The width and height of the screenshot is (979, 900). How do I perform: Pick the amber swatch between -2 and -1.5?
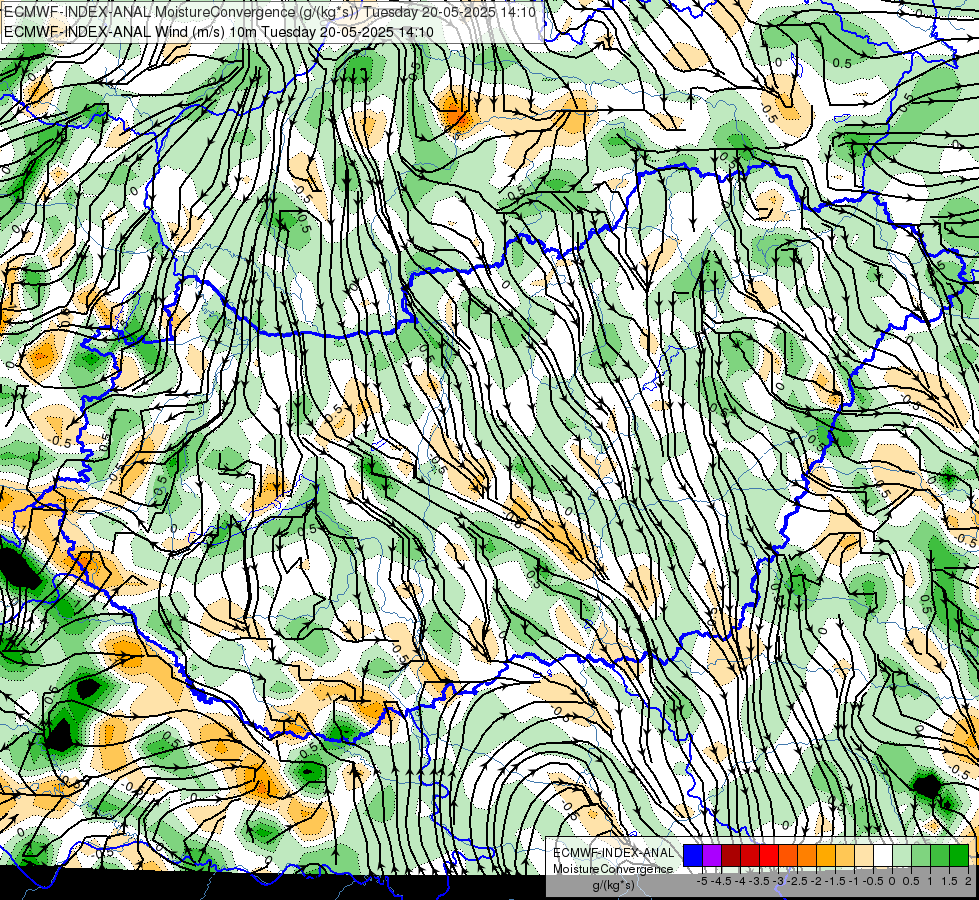(826, 856)
